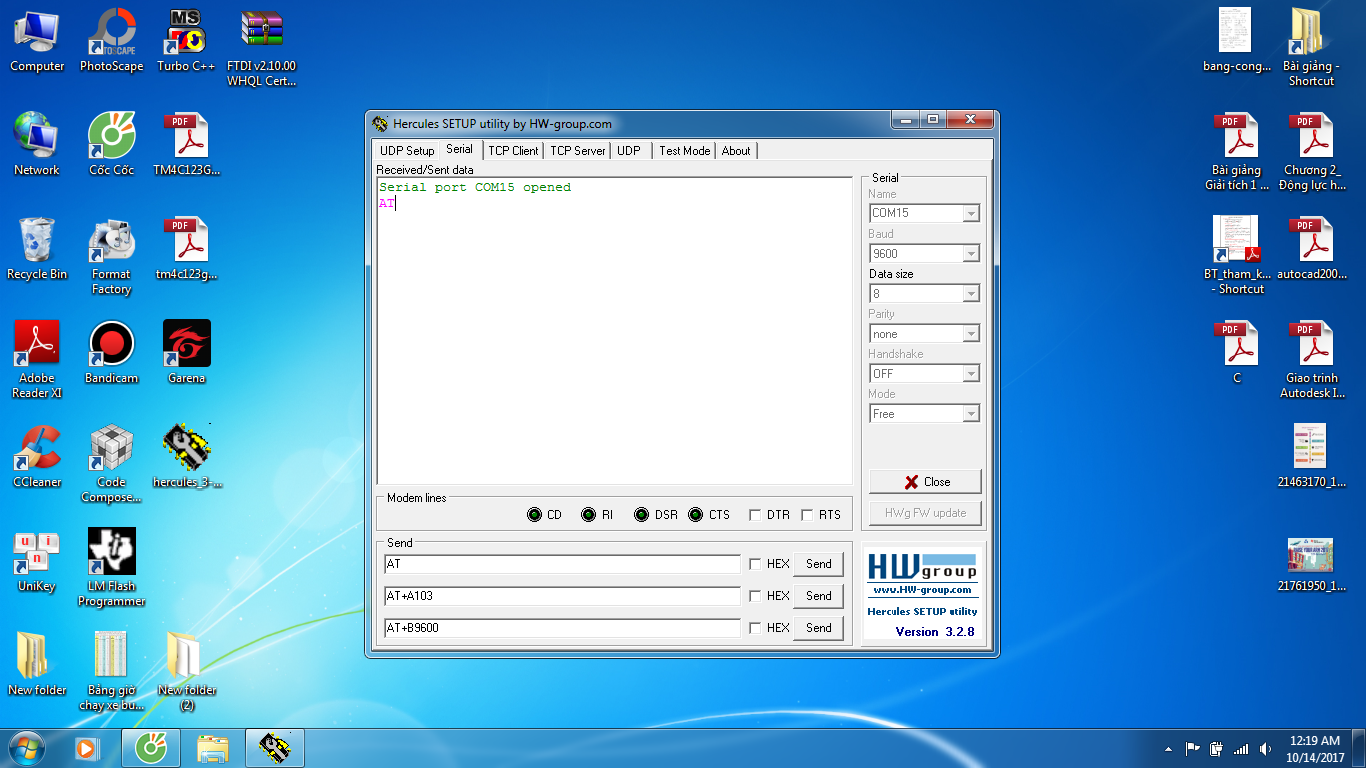Open the Handshake OFF dropdown

click(x=970, y=374)
